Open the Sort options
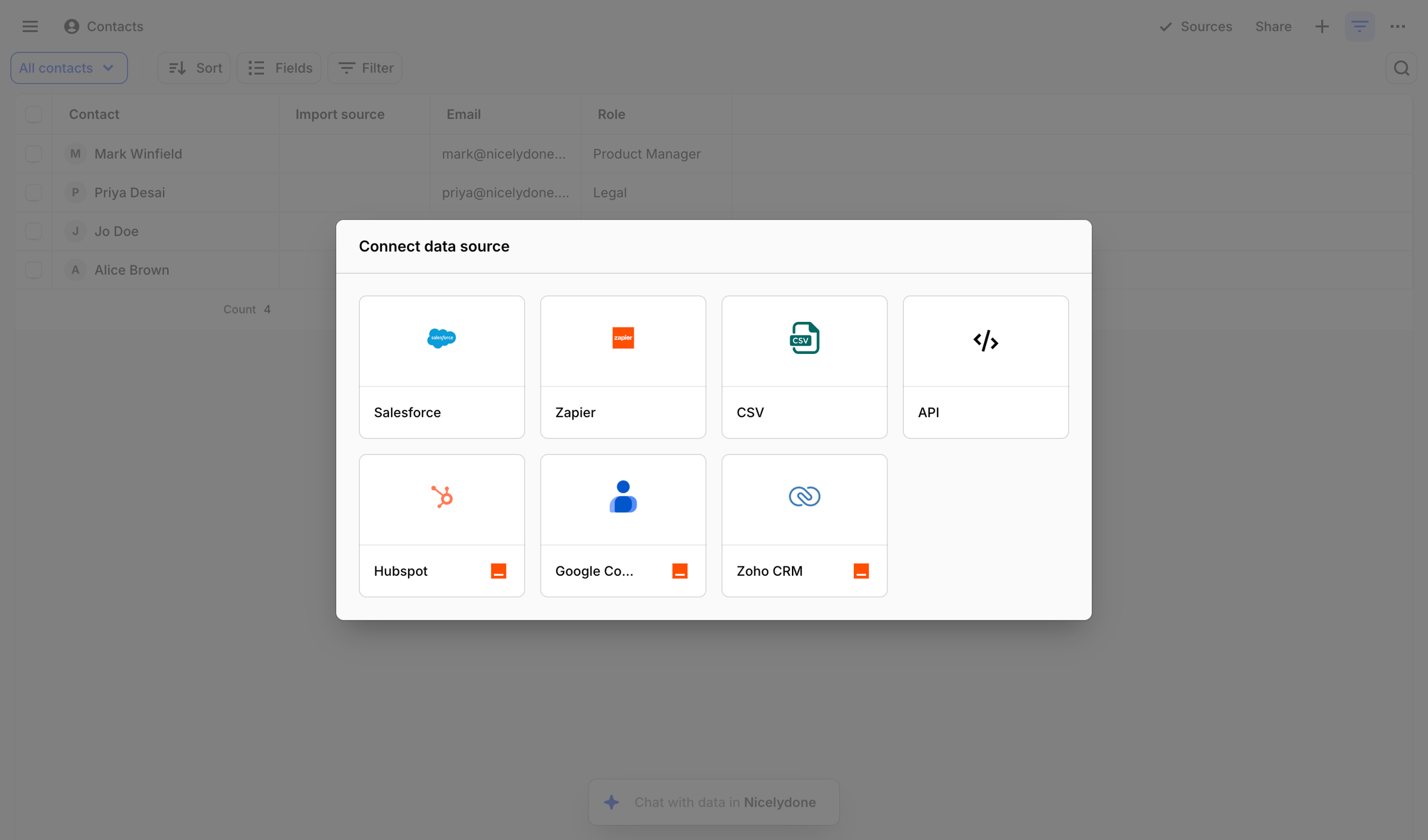1428x840 pixels. (x=195, y=68)
